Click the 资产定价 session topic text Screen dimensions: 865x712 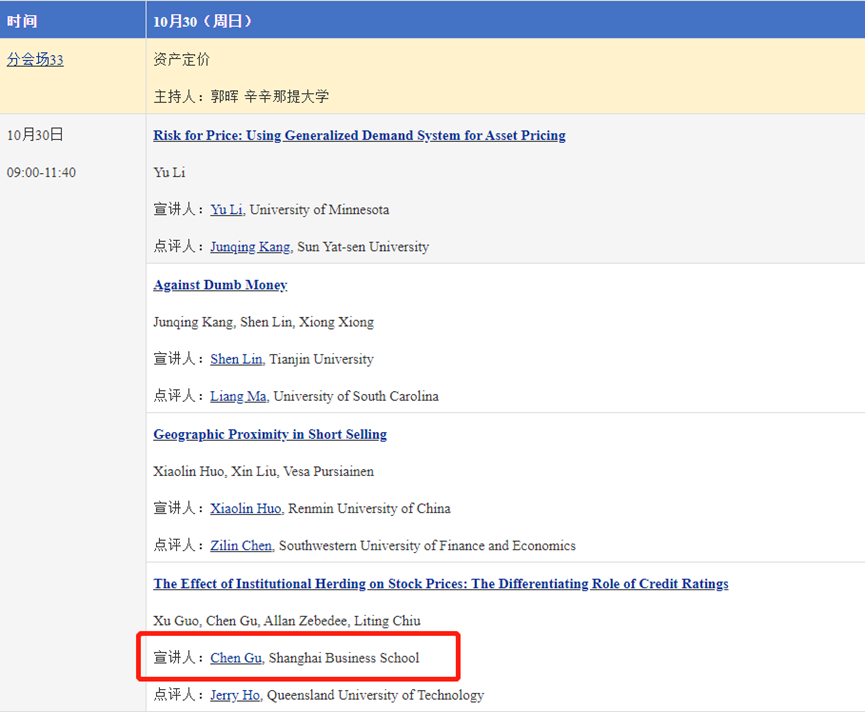[181, 59]
